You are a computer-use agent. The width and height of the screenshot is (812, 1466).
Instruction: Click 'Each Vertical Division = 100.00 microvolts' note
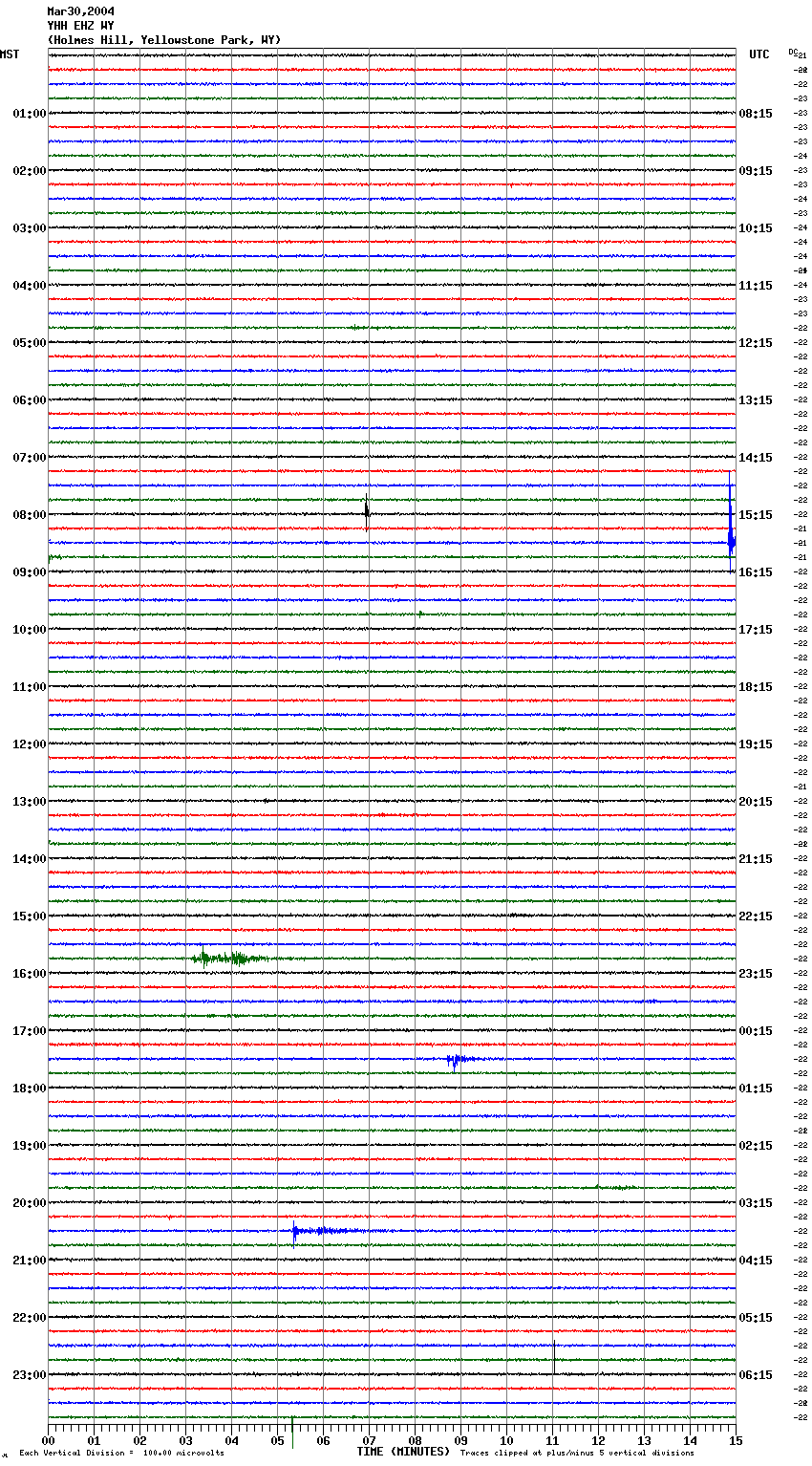coord(121,1454)
